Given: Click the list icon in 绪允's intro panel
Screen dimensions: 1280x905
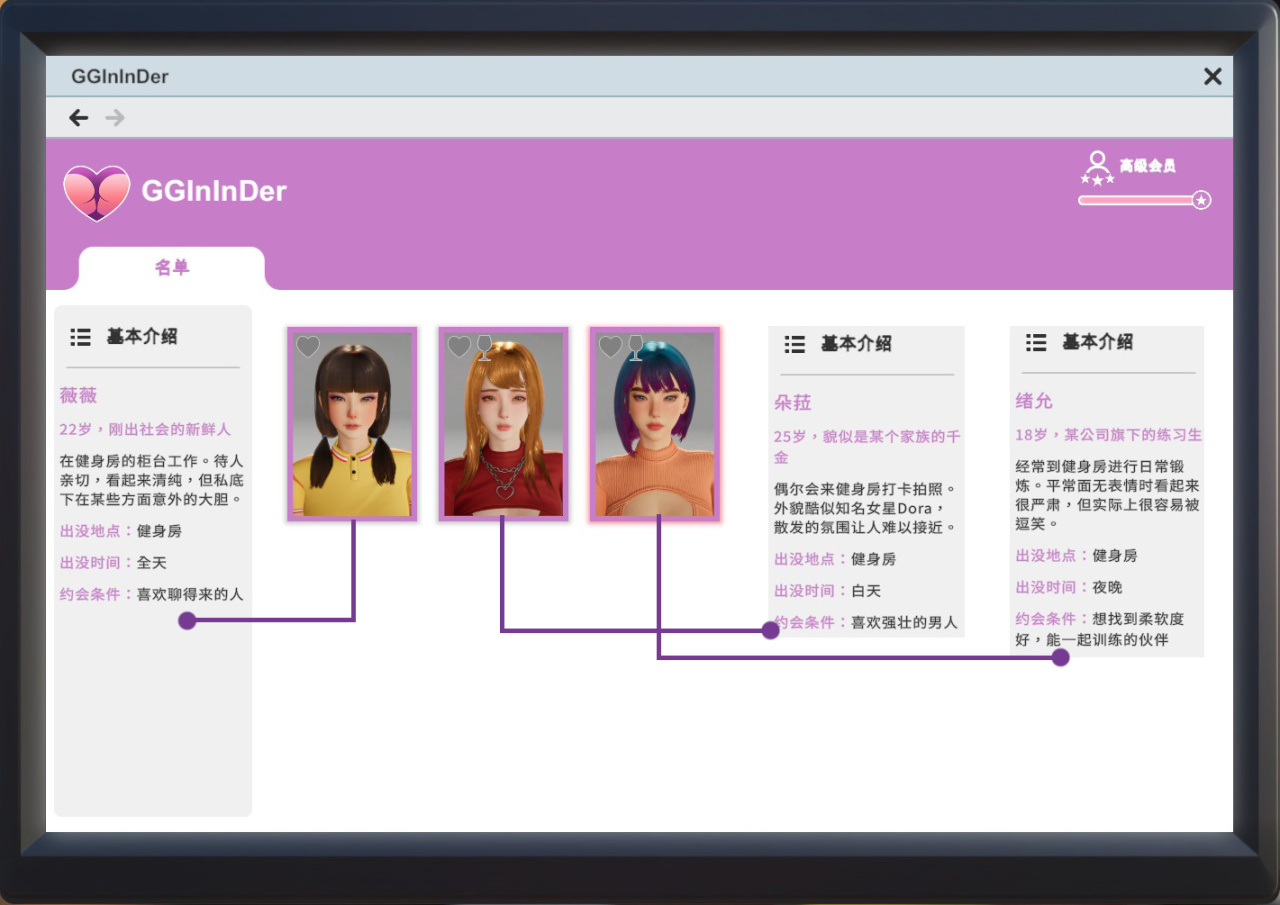Looking at the screenshot, I should pyautogui.click(x=1036, y=342).
